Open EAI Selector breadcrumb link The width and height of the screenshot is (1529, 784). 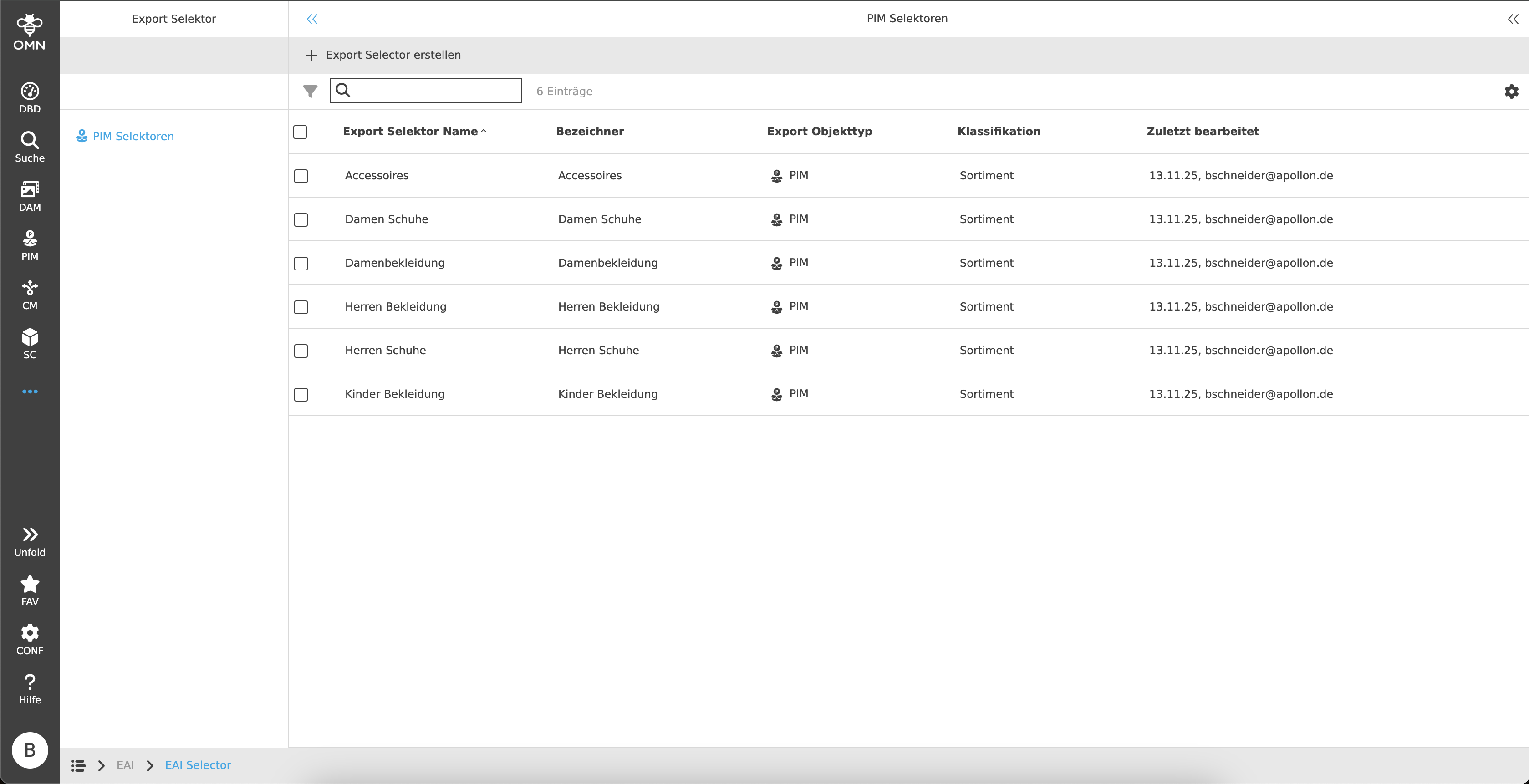(x=198, y=765)
